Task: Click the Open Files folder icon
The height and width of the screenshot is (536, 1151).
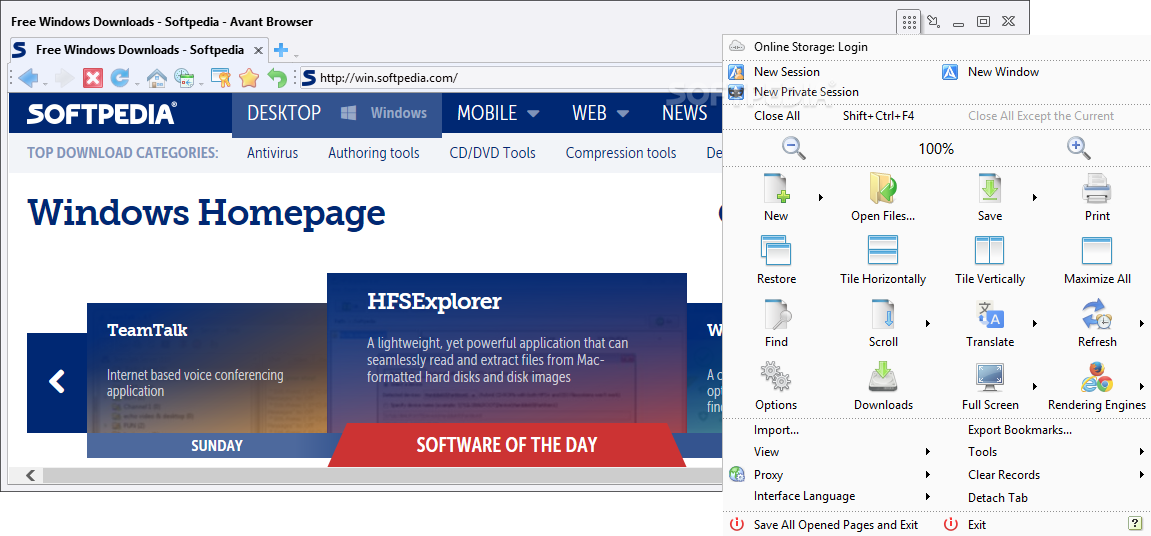Action: tap(883, 188)
